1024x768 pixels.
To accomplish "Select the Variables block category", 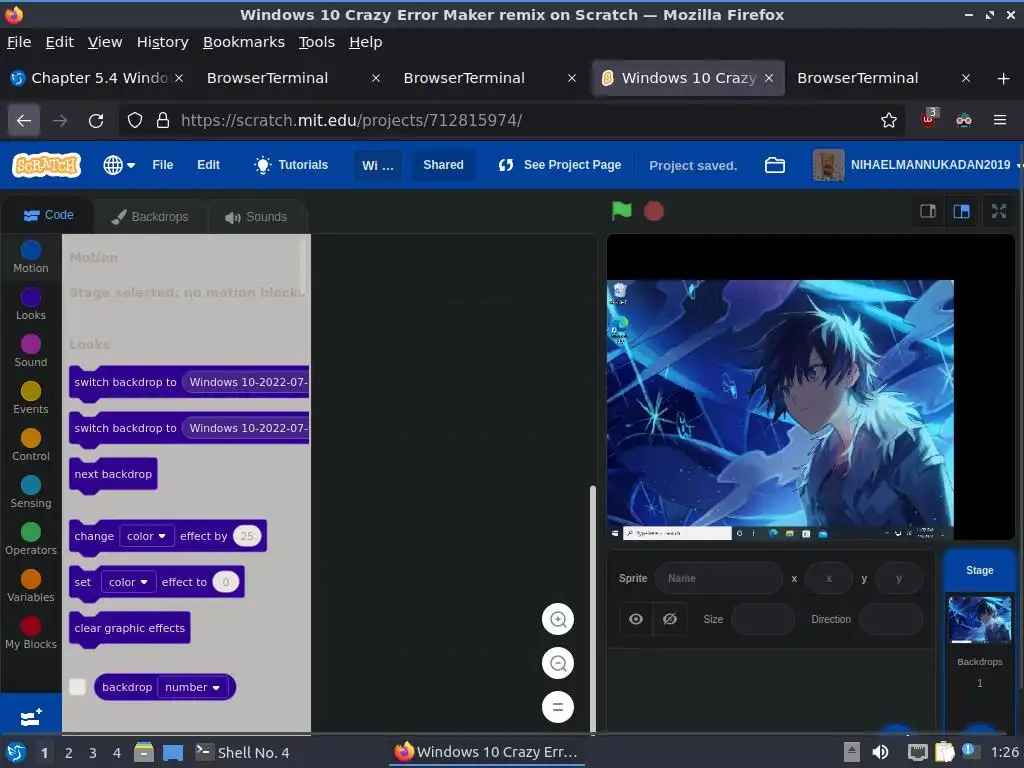I will tap(31, 586).
